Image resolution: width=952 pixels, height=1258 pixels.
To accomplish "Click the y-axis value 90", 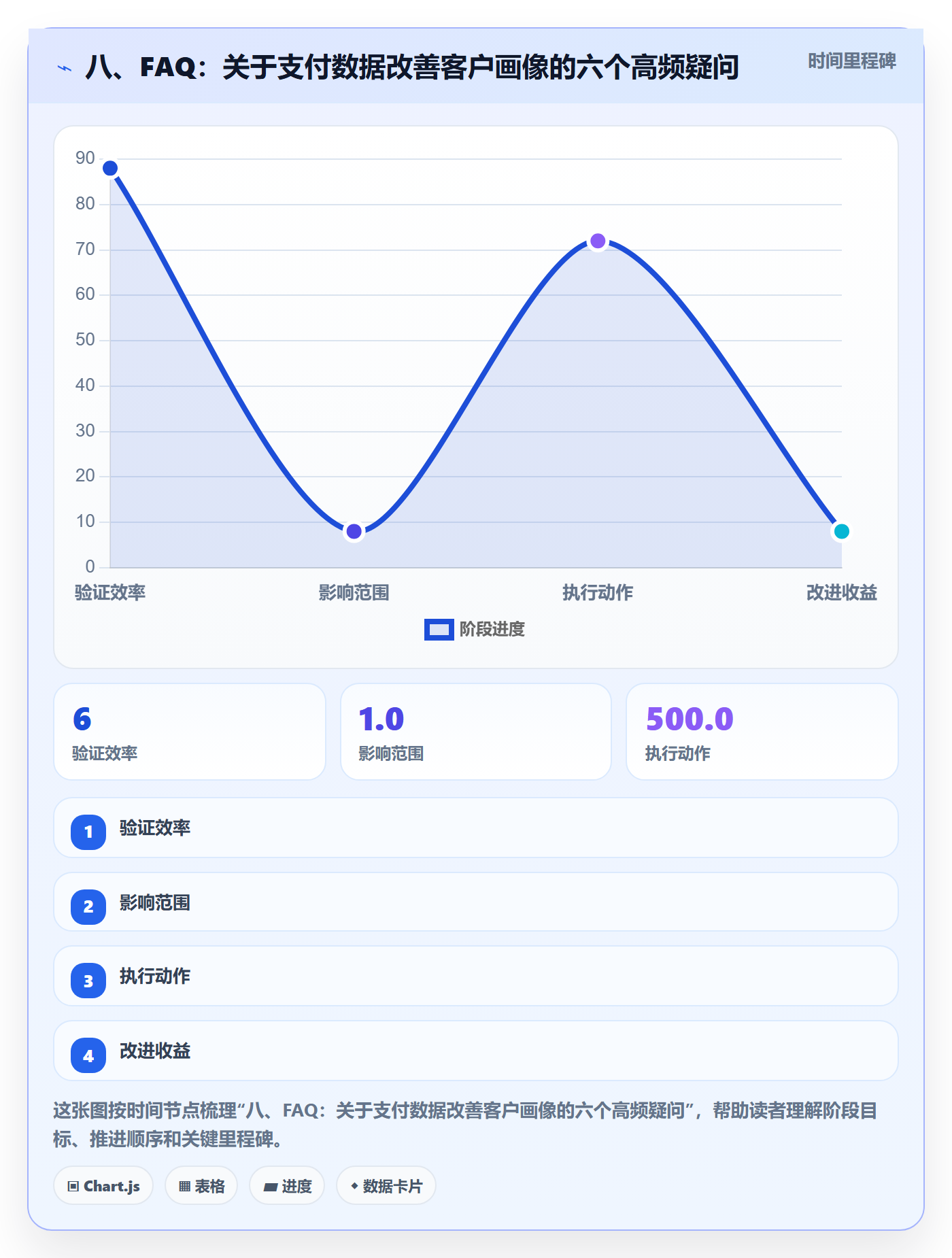I will click(x=85, y=158).
